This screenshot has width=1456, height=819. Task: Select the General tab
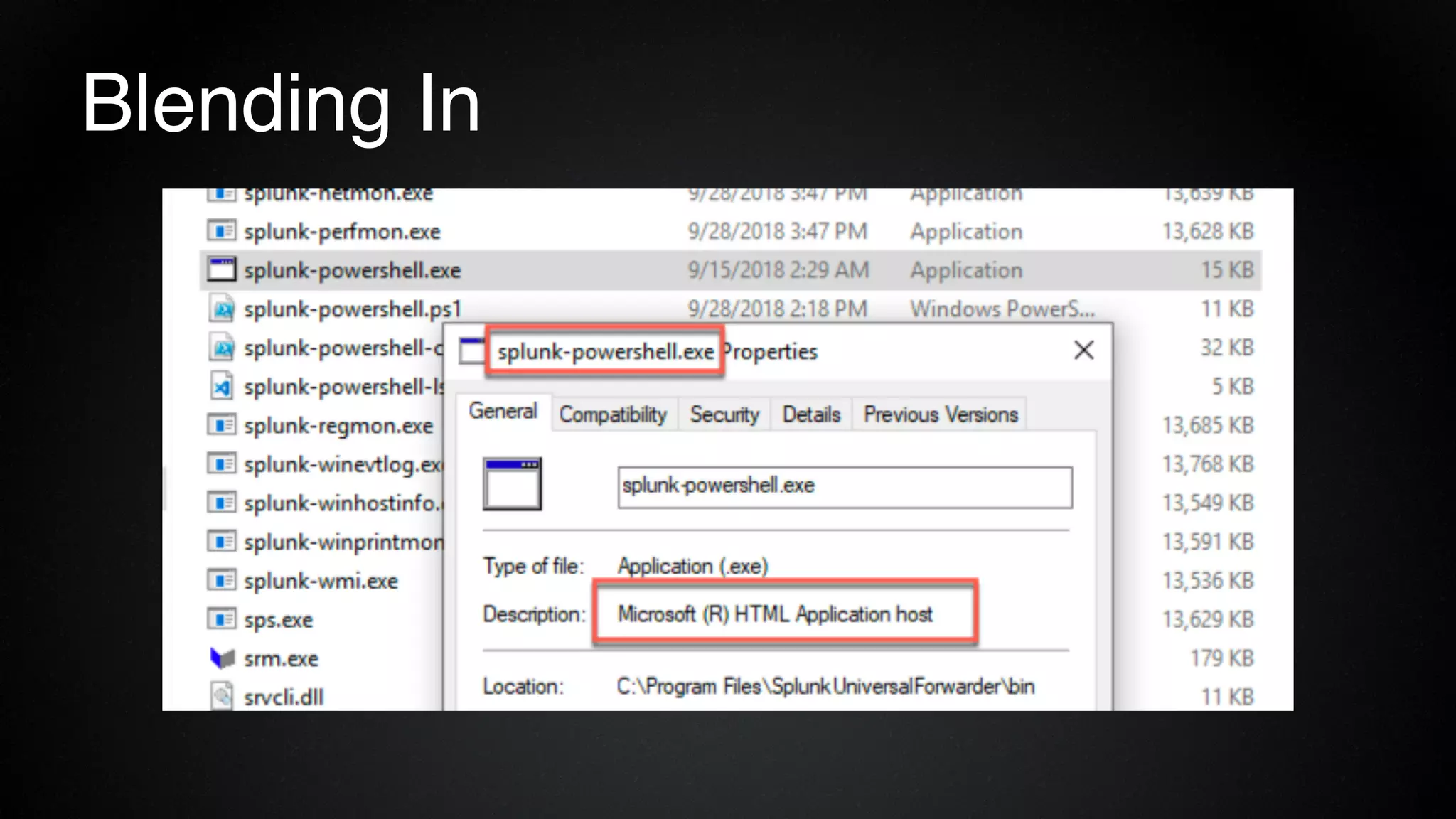pos(503,412)
